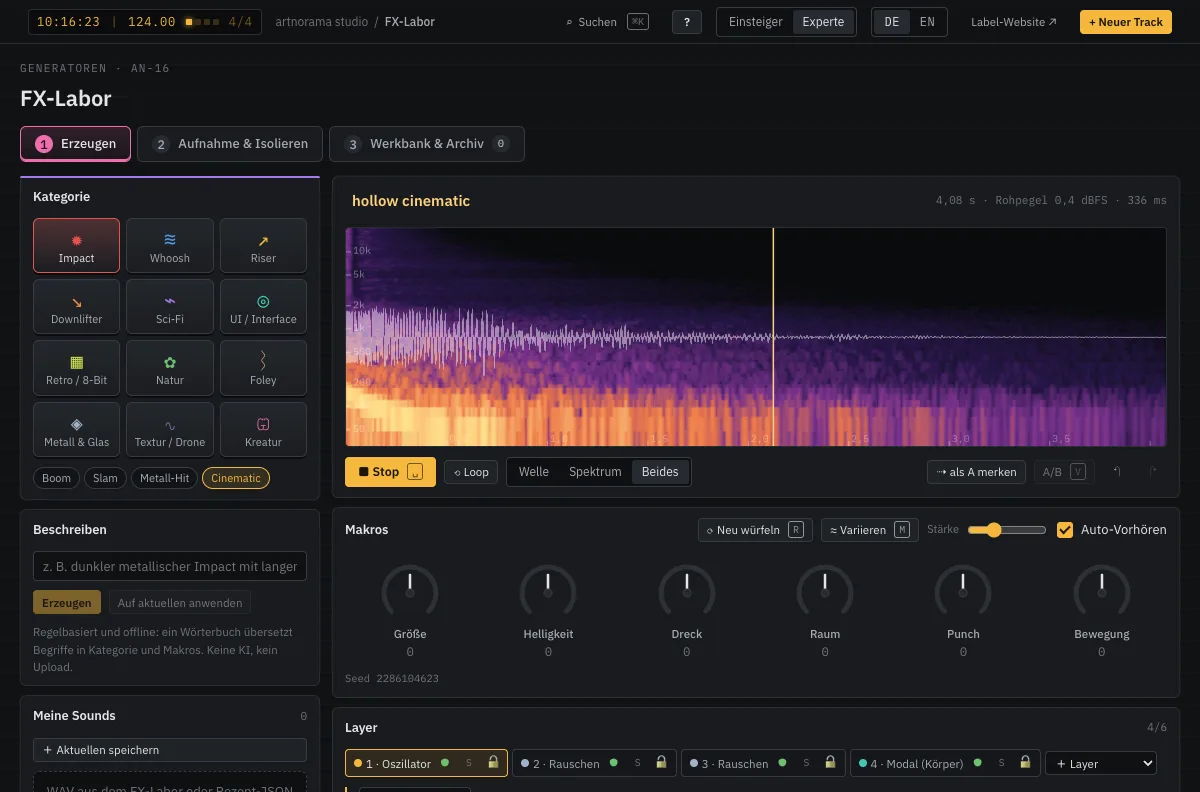Image resolution: width=1200 pixels, height=792 pixels.
Task: Open the Aufnahme & Isolieren tab
Action: (230, 144)
